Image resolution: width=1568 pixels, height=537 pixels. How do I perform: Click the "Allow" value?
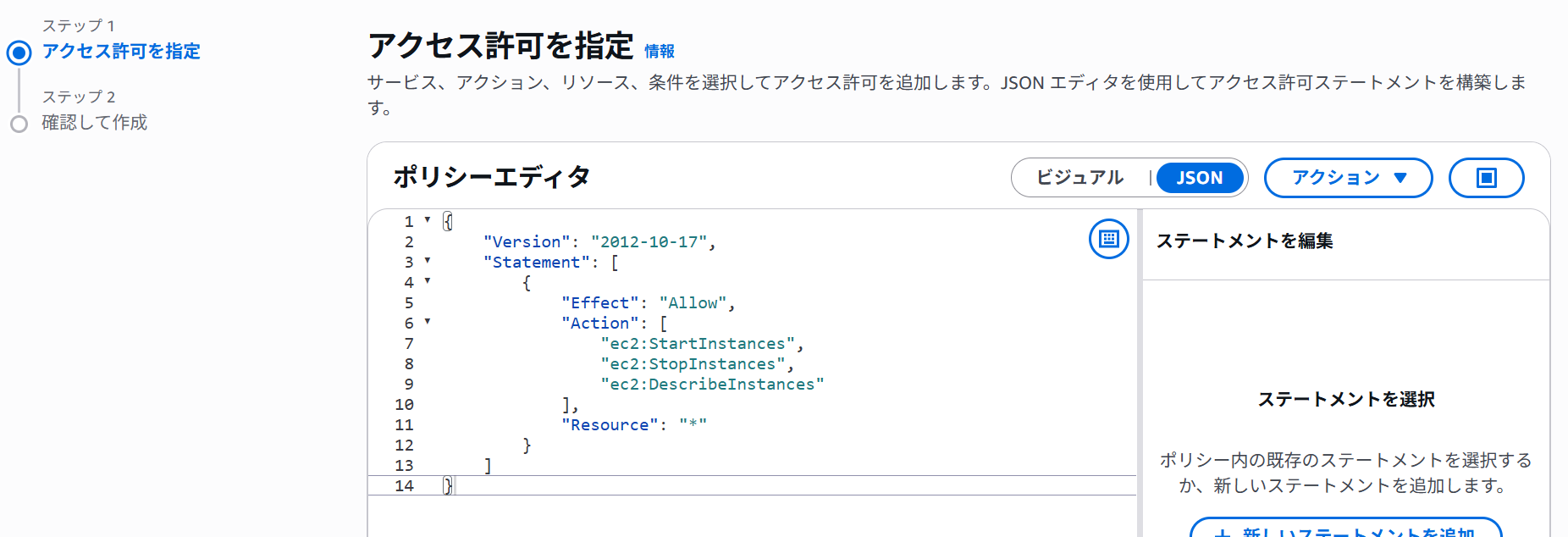pos(693,303)
